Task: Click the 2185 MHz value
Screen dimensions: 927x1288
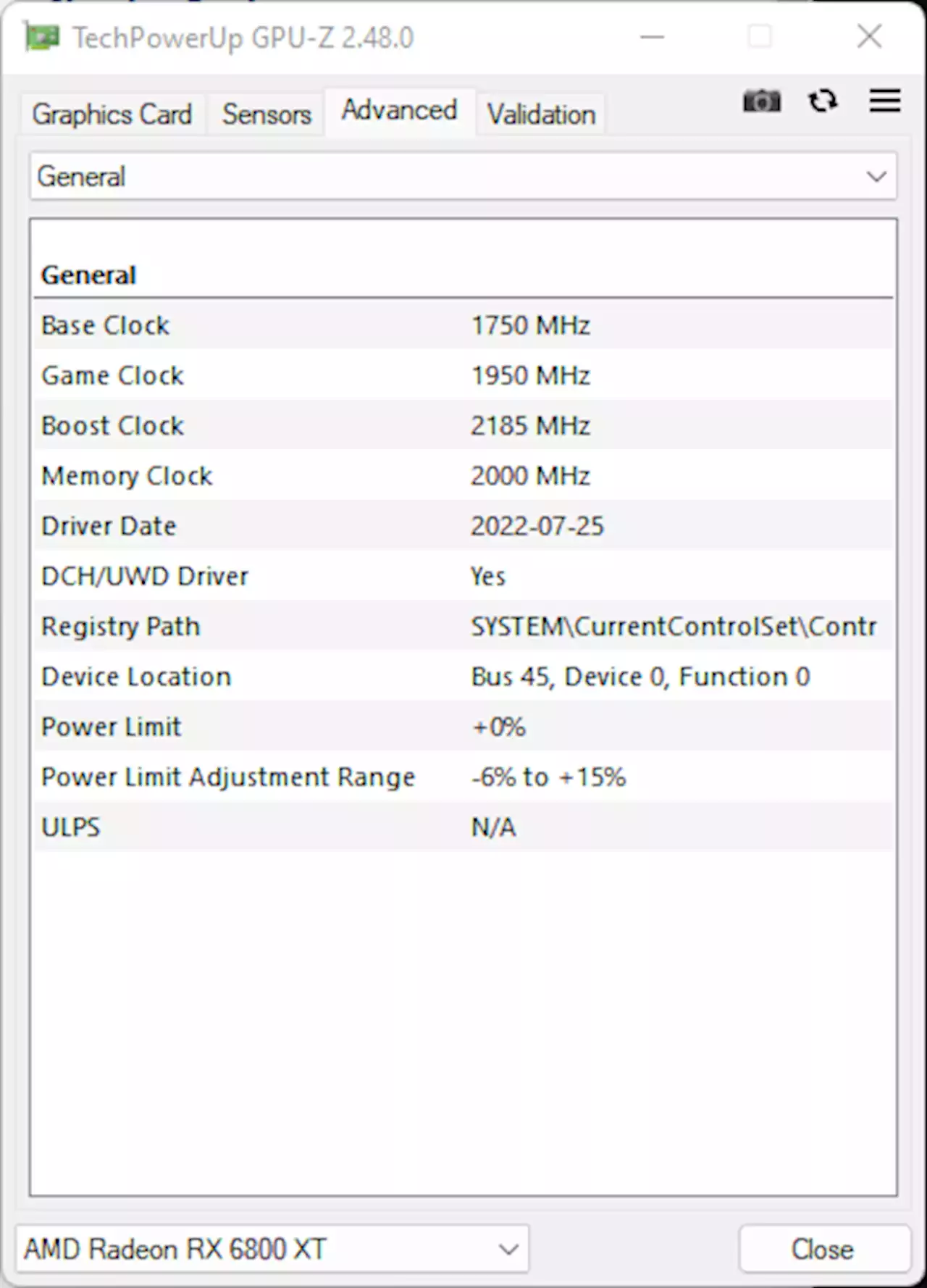Action: pos(530,425)
